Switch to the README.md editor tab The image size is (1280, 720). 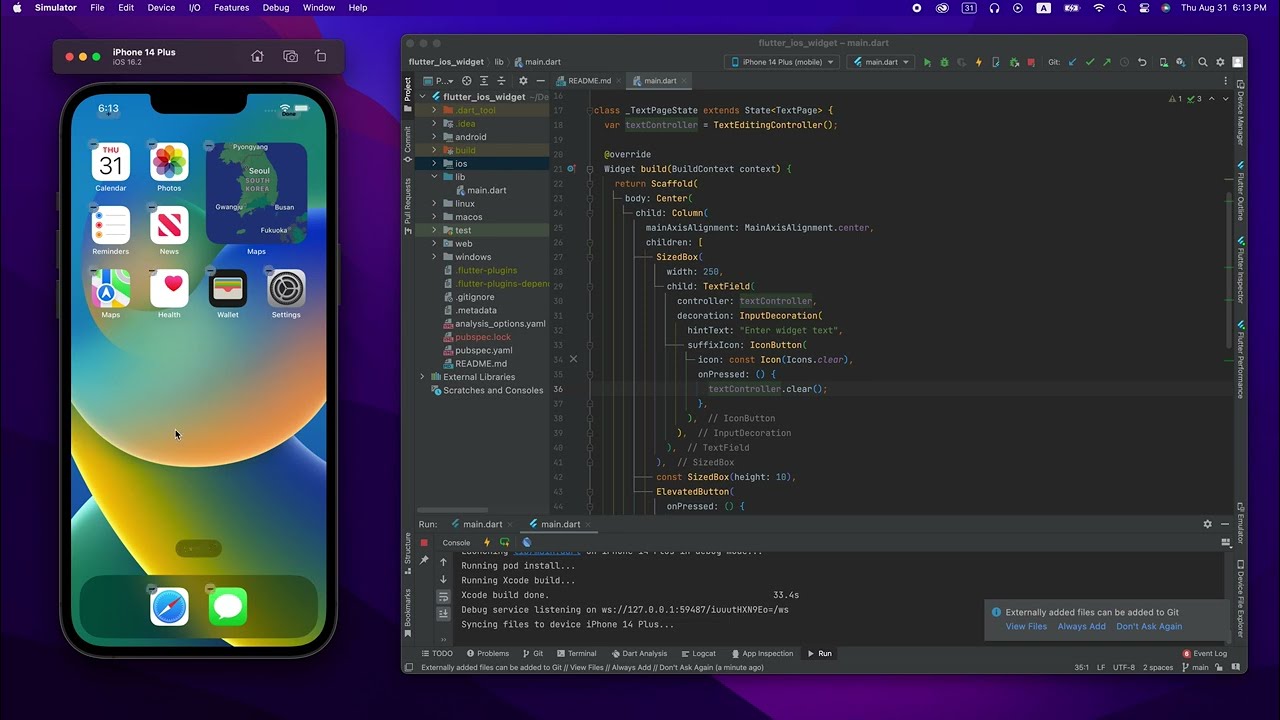coord(589,81)
